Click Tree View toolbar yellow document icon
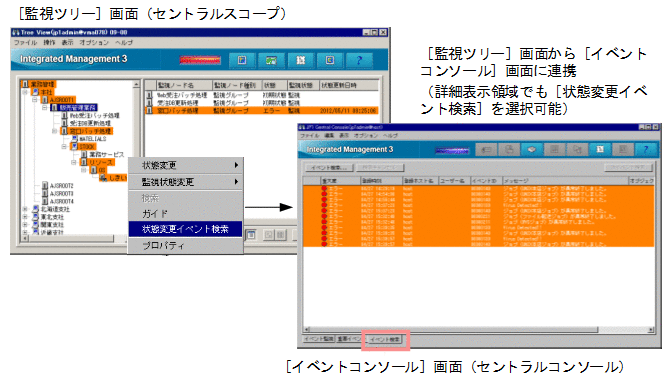Image resolution: width=665 pixels, height=383 pixels. coord(242,60)
